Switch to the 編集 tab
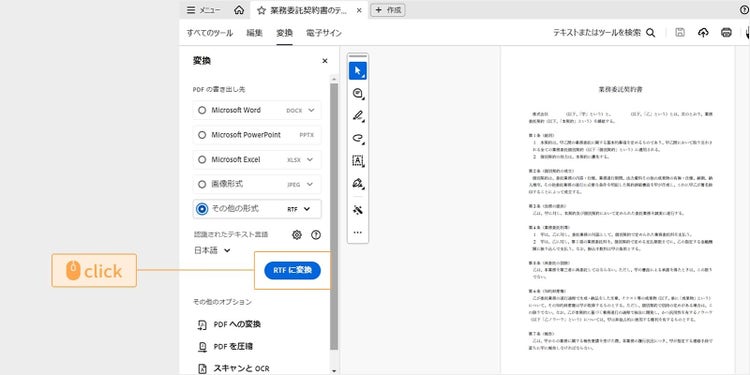 point(254,33)
